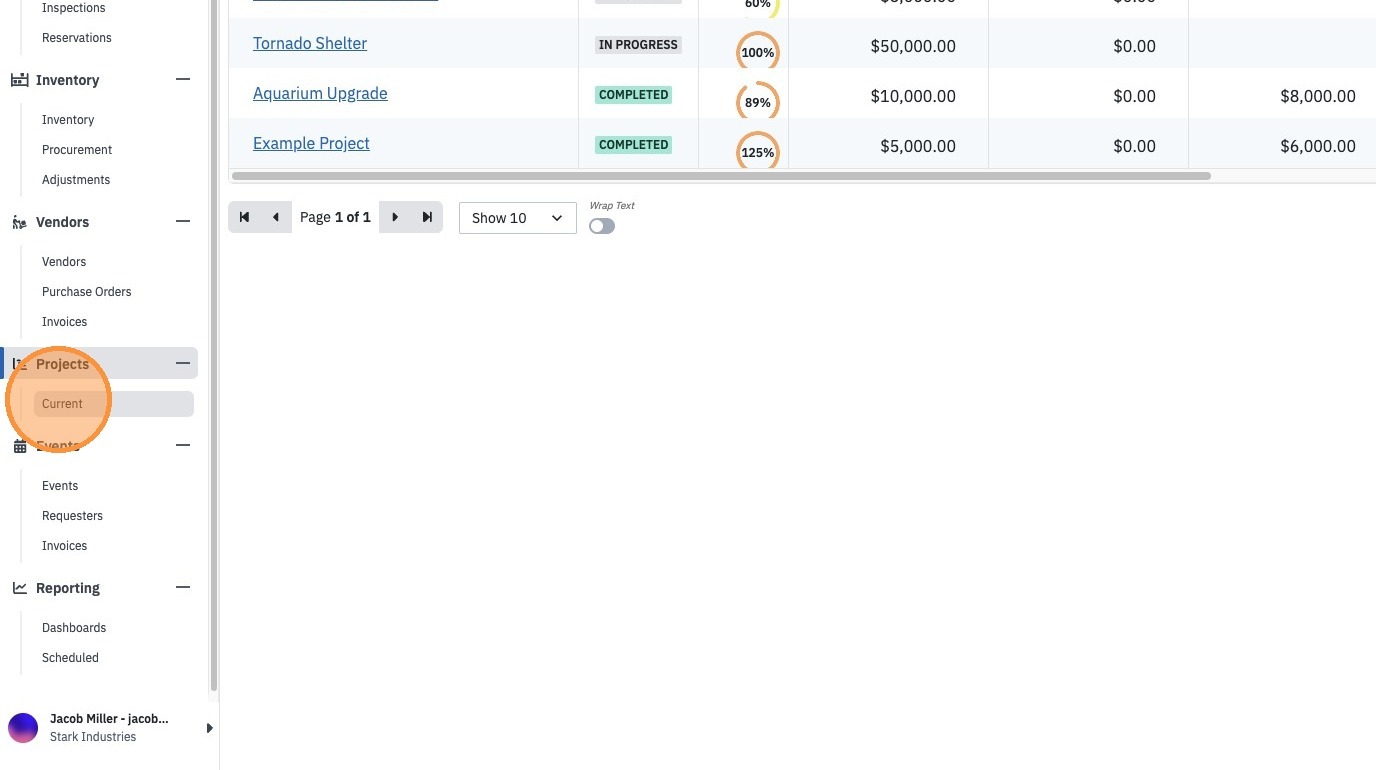Open the Example Project link
Screen dimensions: 1376x770
pos(311,144)
